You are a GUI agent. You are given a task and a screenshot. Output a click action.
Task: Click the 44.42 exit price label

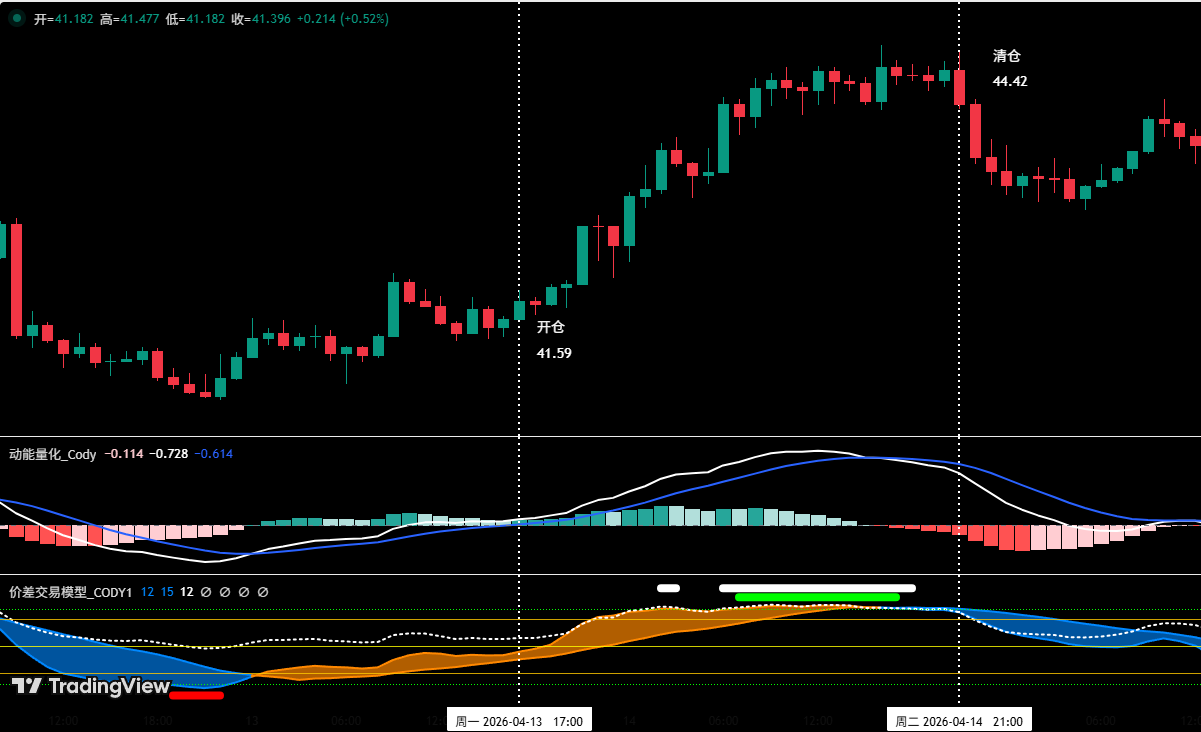1009,81
